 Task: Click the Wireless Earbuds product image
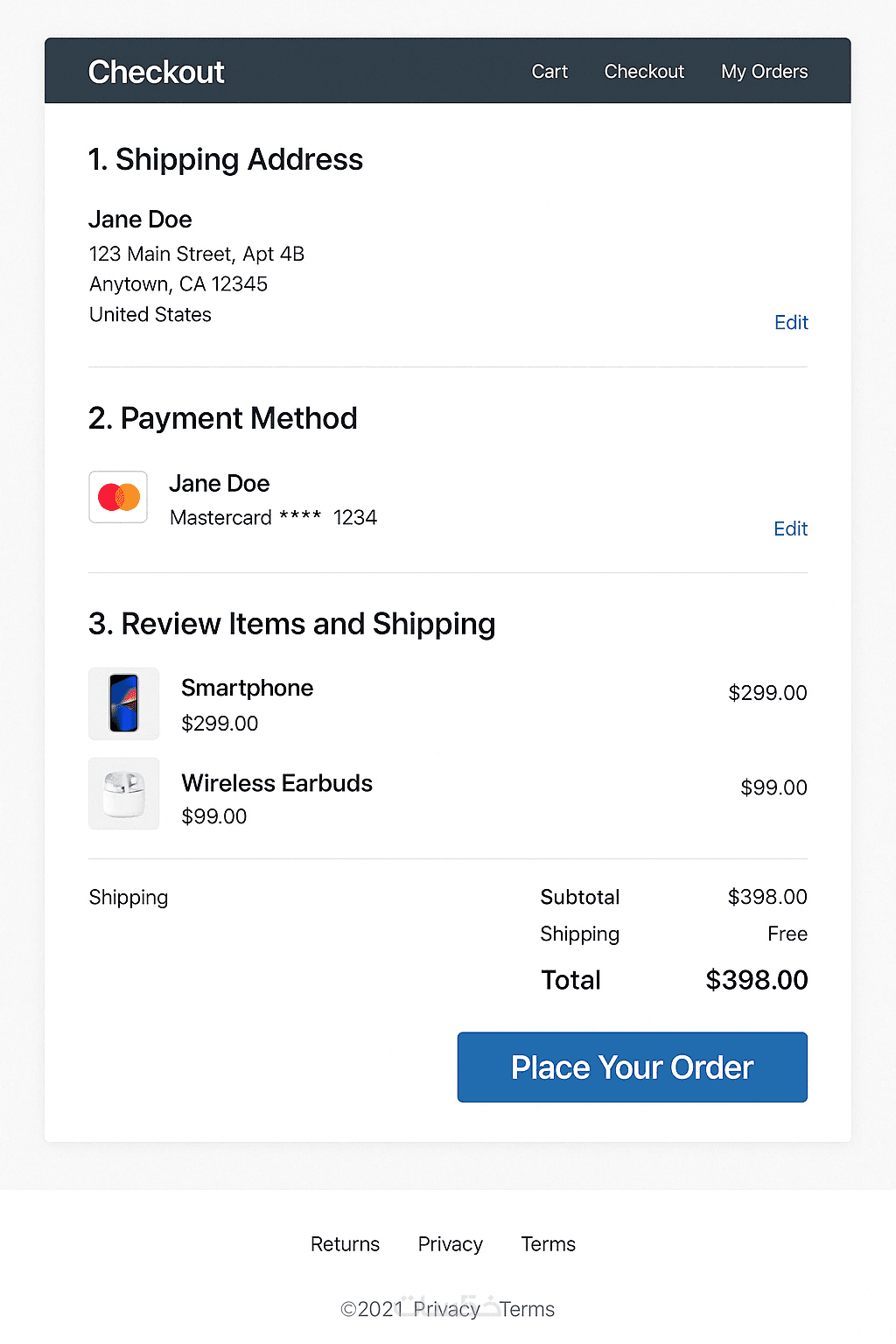(124, 794)
